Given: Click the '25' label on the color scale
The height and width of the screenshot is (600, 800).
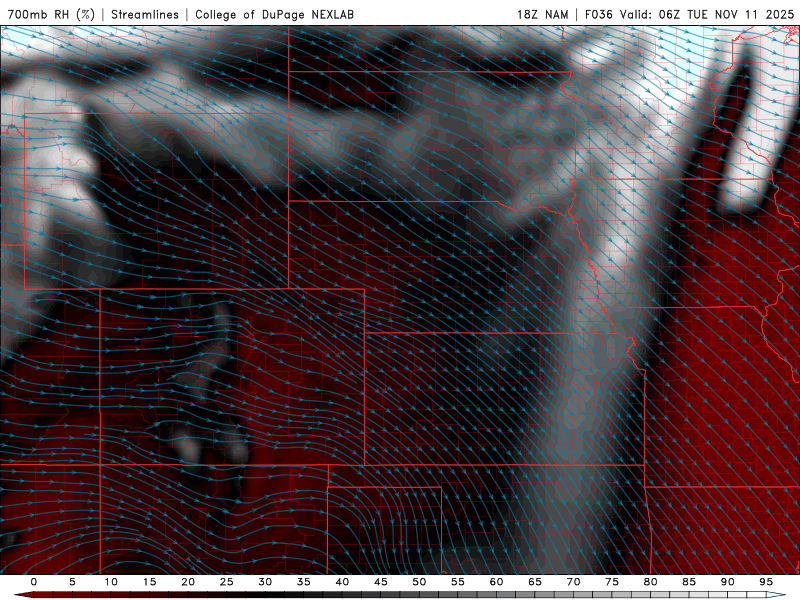Looking at the screenshot, I should click(227, 582).
